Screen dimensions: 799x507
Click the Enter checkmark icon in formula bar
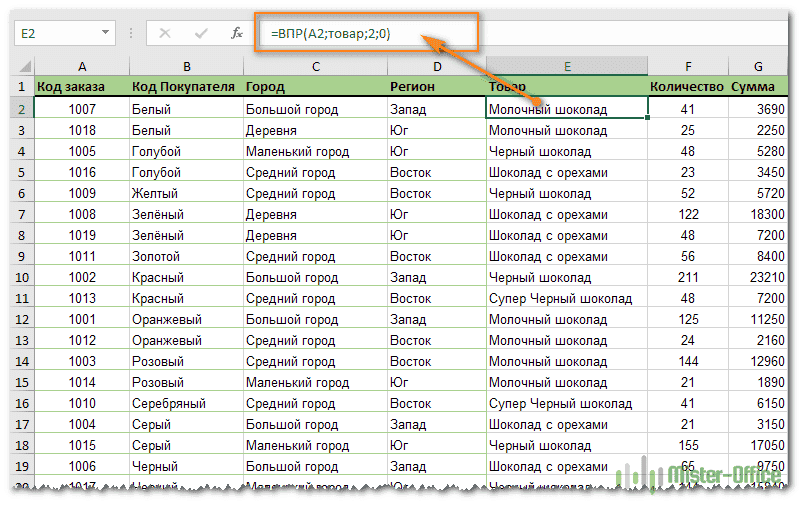click(x=201, y=33)
